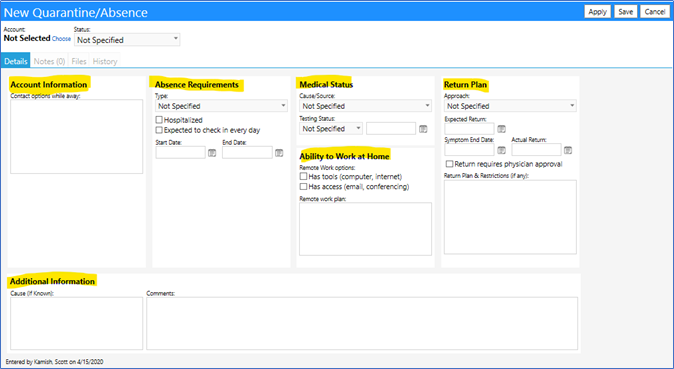
Task: Open the Testing Status dropdown
Action: click(x=331, y=129)
